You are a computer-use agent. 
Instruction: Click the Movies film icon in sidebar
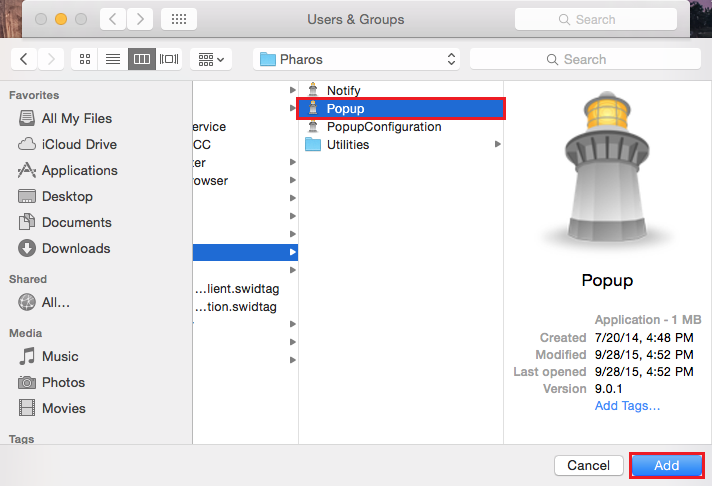[27, 408]
